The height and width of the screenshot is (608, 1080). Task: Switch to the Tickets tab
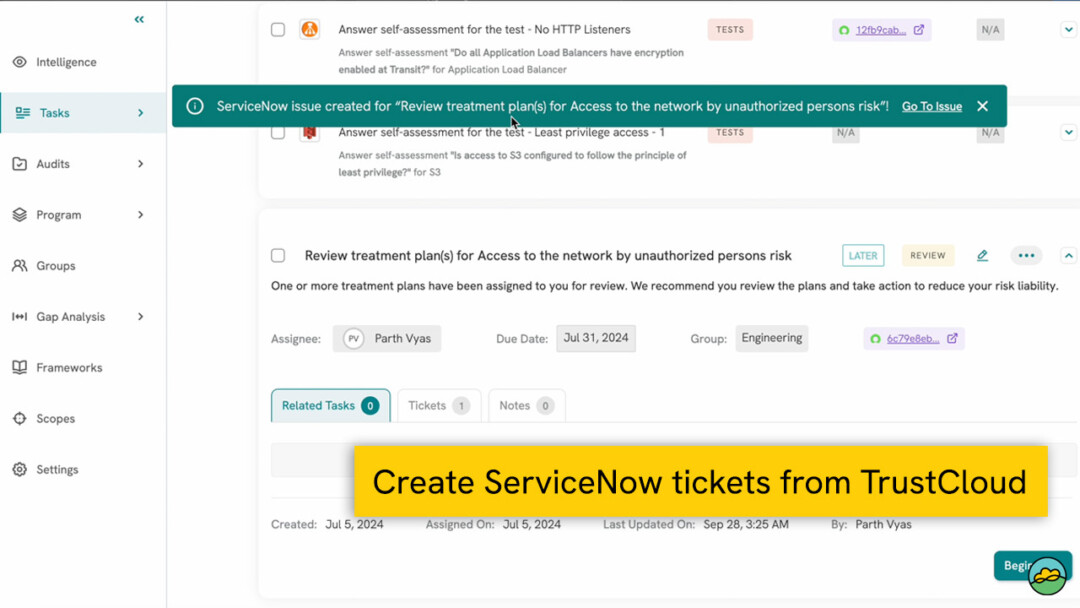click(x=438, y=405)
